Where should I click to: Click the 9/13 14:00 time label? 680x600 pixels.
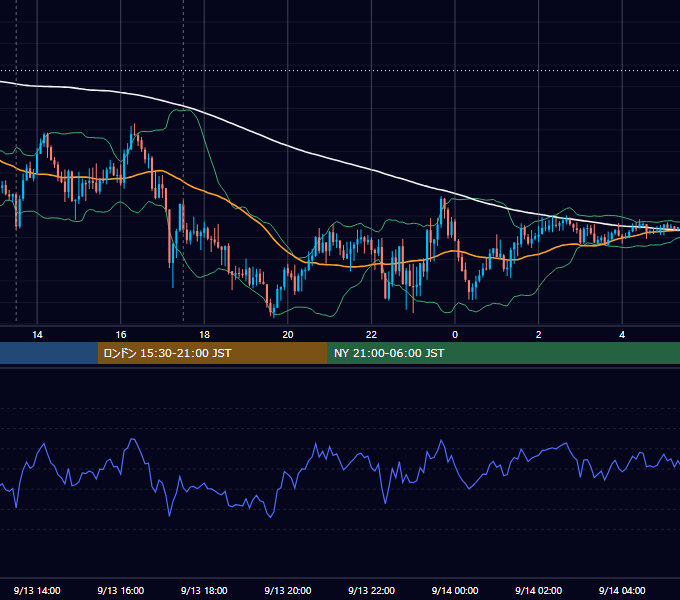37,590
